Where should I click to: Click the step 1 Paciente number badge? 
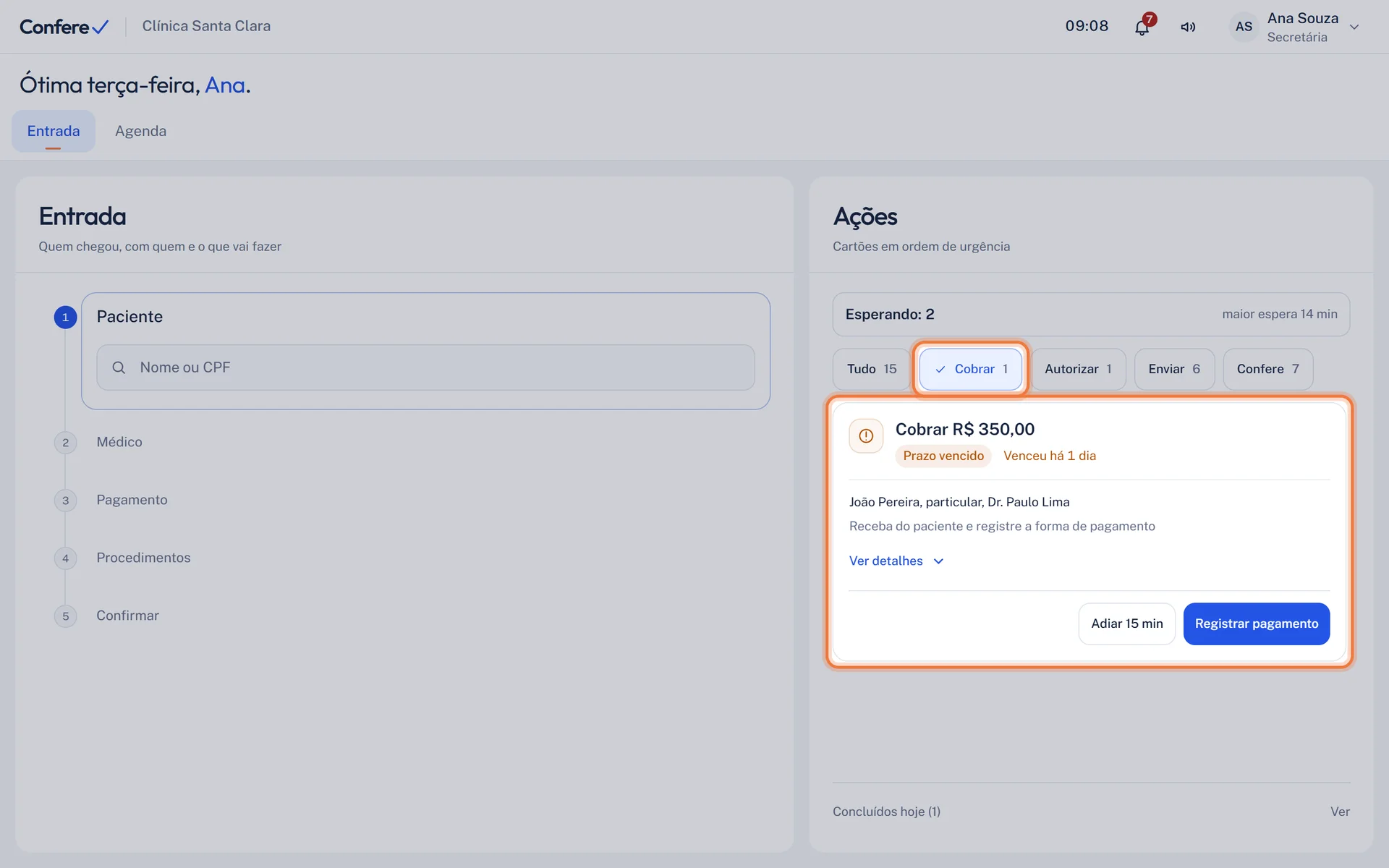[65, 317]
